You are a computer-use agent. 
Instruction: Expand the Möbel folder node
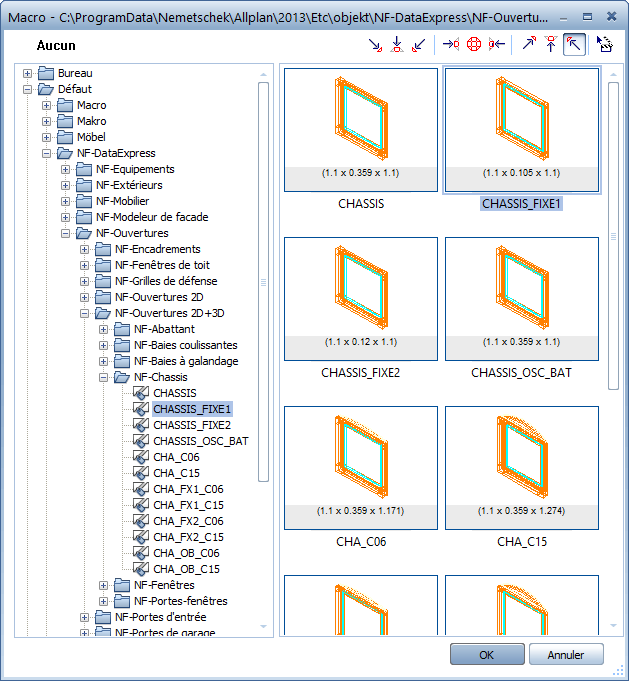[46, 137]
